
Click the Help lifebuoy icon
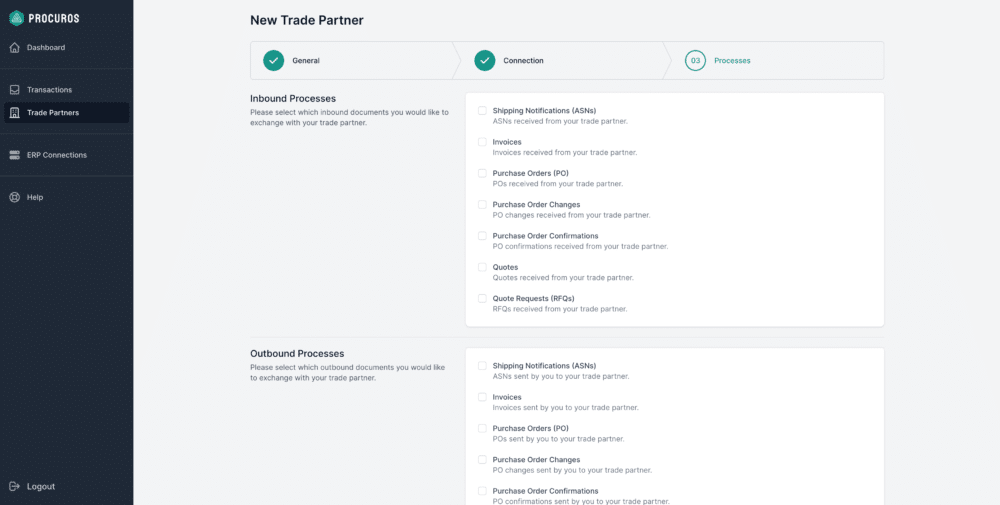15,197
